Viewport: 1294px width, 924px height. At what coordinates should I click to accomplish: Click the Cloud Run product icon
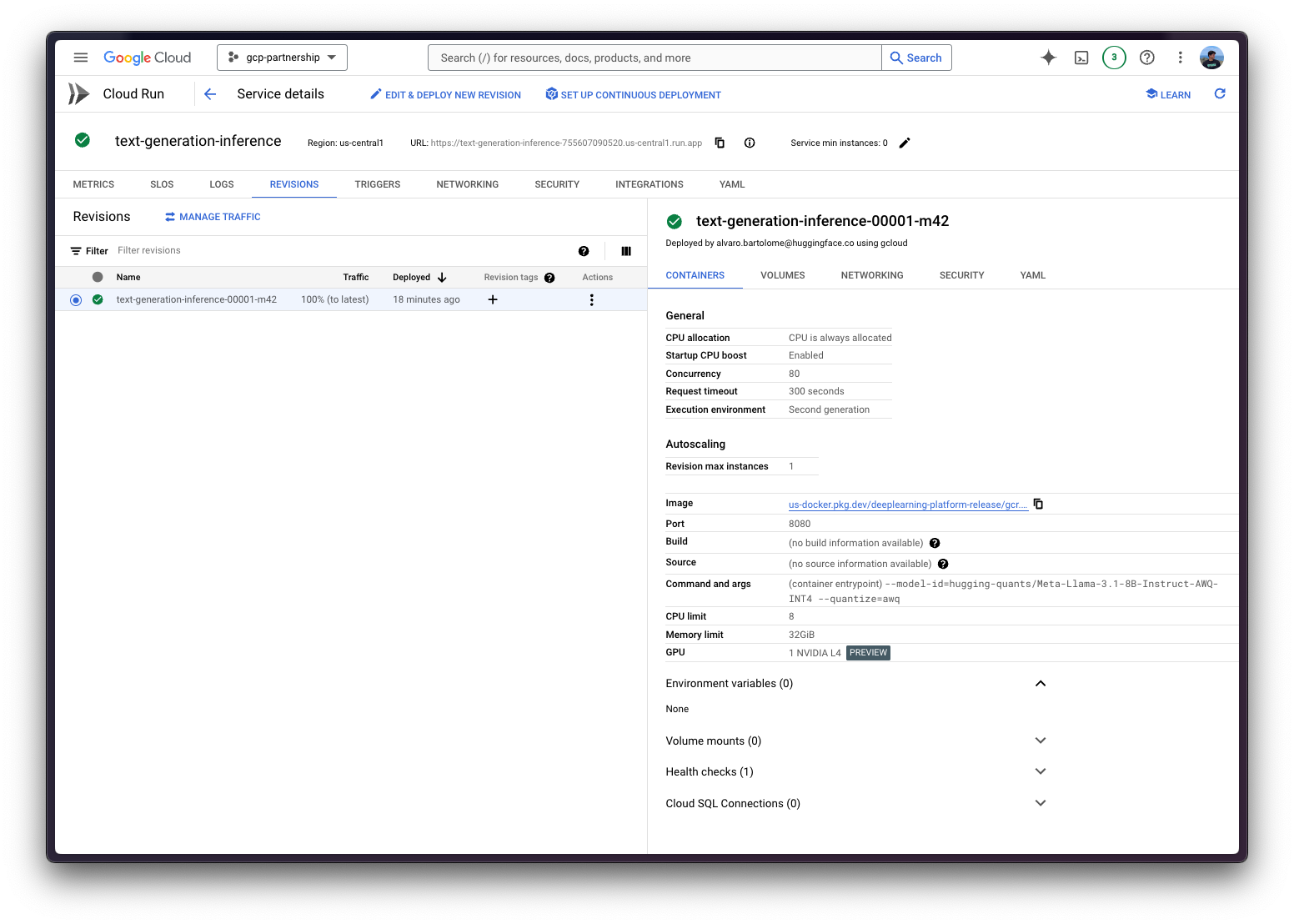pyautogui.click(x=78, y=94)
